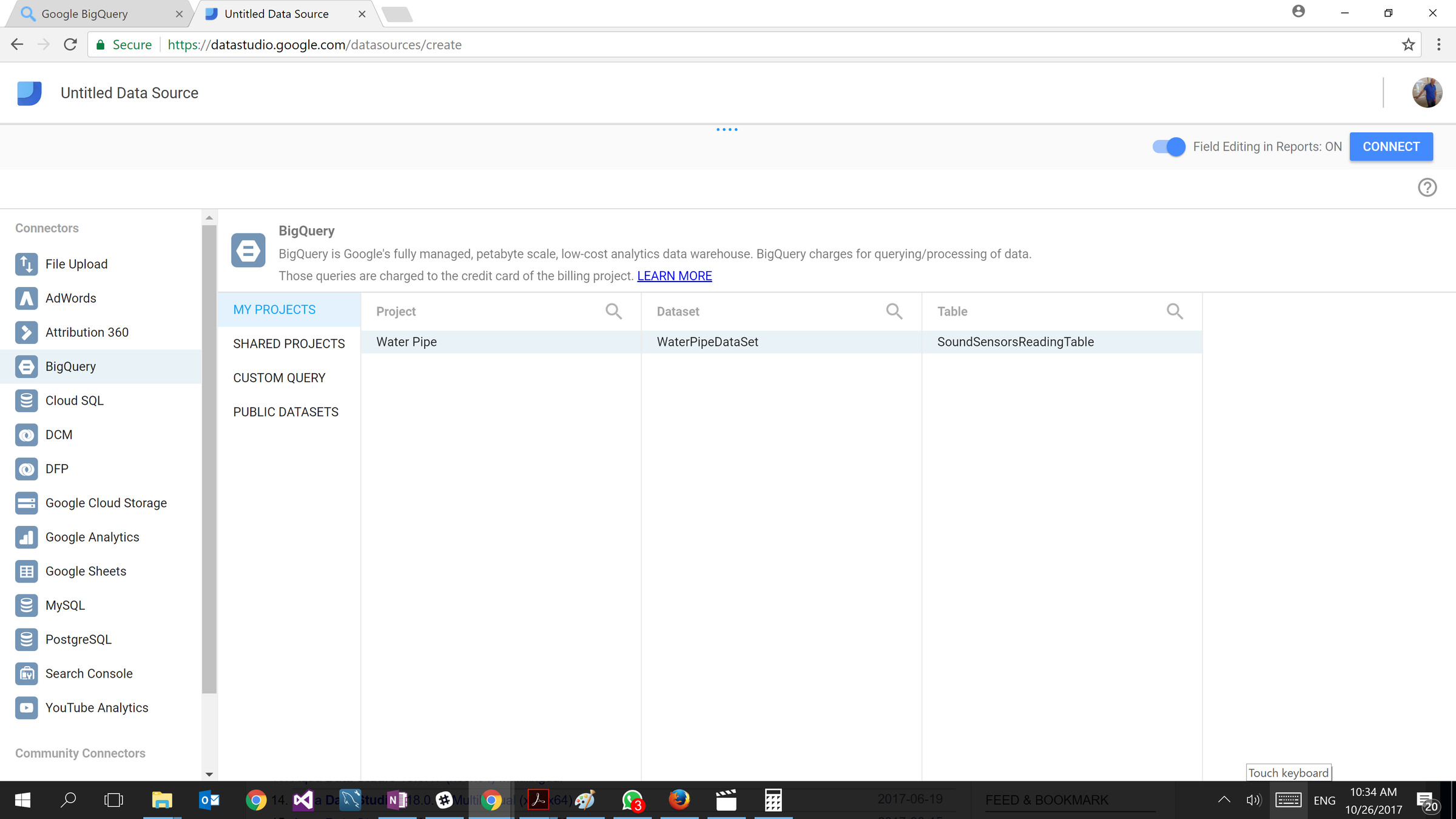The height and width of the screenshot is (819, 1456).
Task: Open the Windows Start menu
Action: click(22, 800)
